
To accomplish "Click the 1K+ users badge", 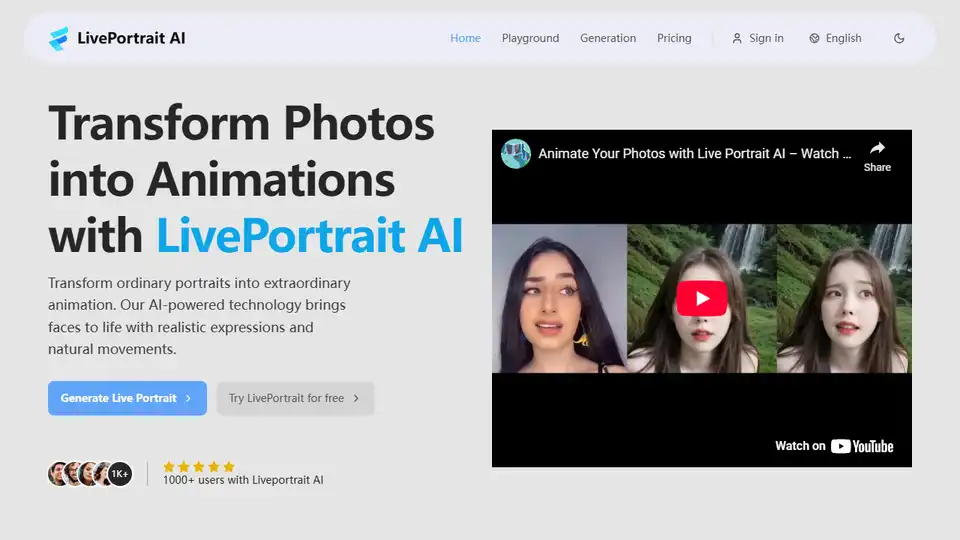I will pyautogui.click(x=120, y=474).
